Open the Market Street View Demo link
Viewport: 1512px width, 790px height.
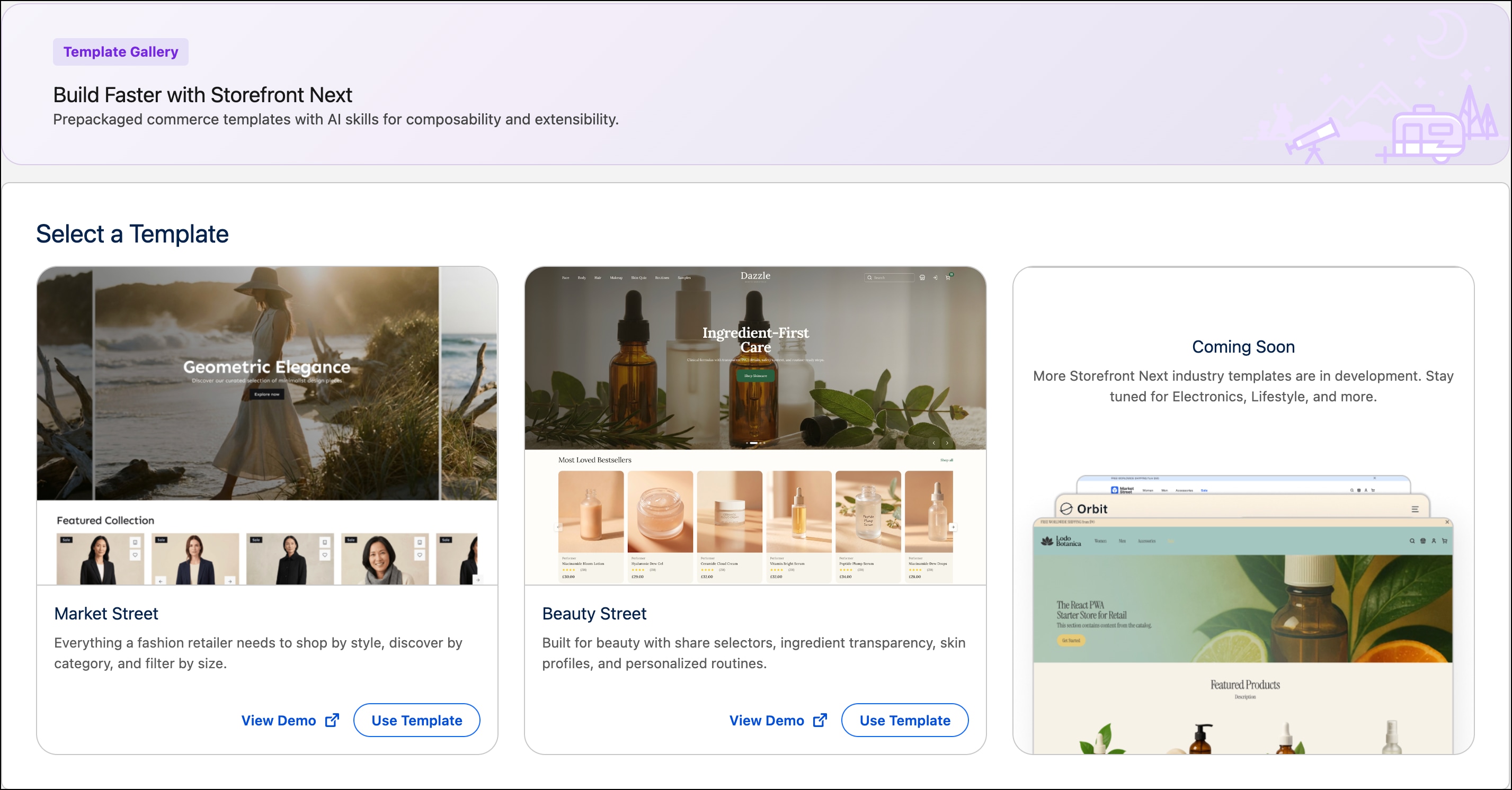click(279, 720)
